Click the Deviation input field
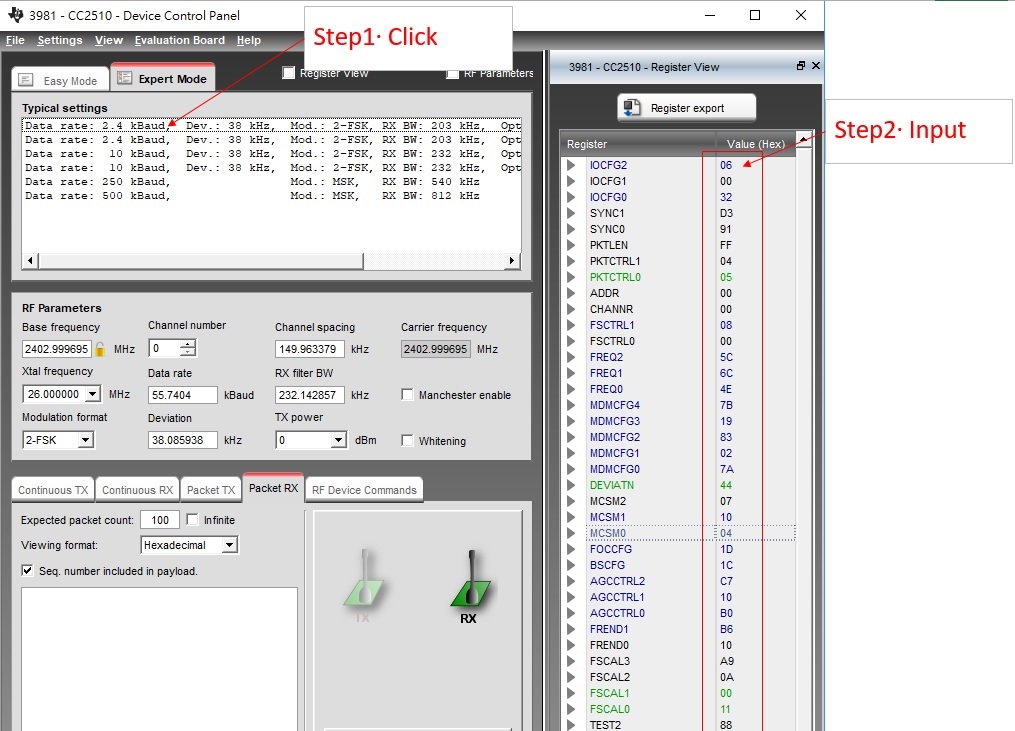 pyautogui.click(x=183, y=440)
